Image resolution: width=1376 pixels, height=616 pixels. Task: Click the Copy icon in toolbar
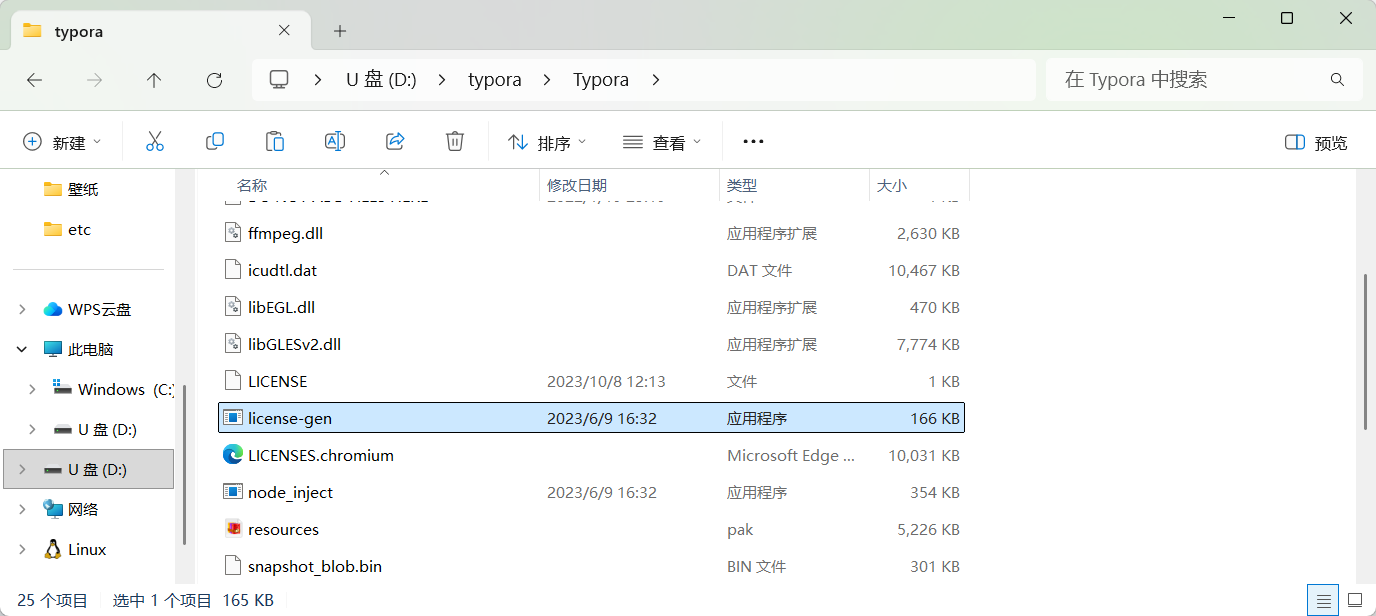point(214,142)
